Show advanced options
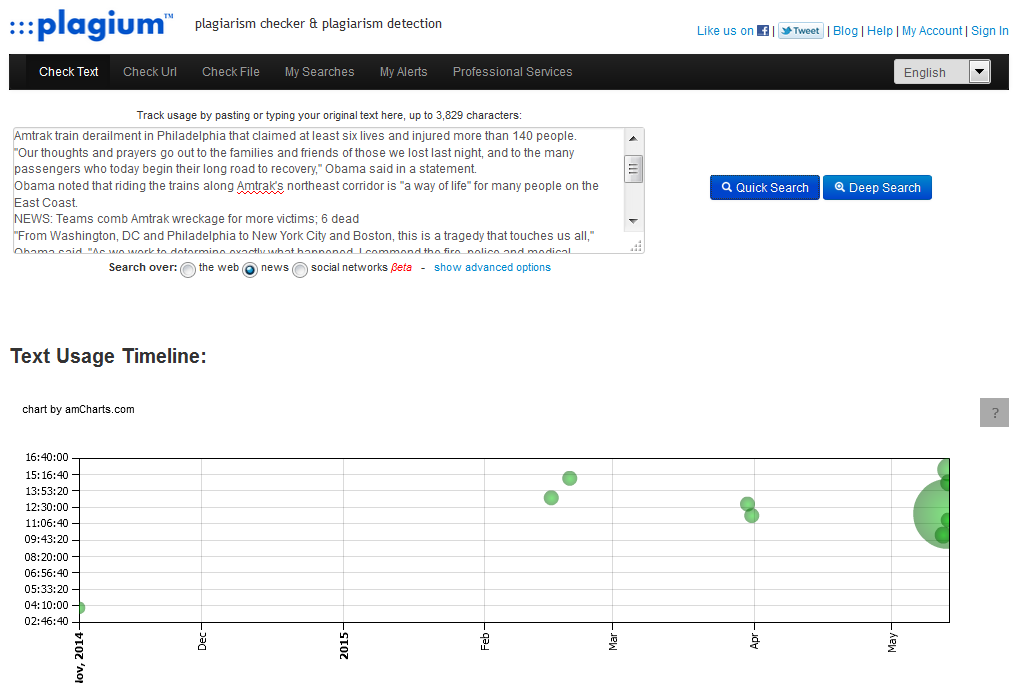 point(492,268)
